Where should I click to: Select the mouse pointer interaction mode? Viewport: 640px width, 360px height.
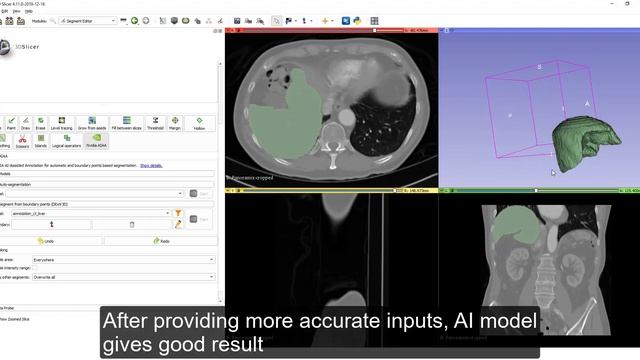coord(276,20)
